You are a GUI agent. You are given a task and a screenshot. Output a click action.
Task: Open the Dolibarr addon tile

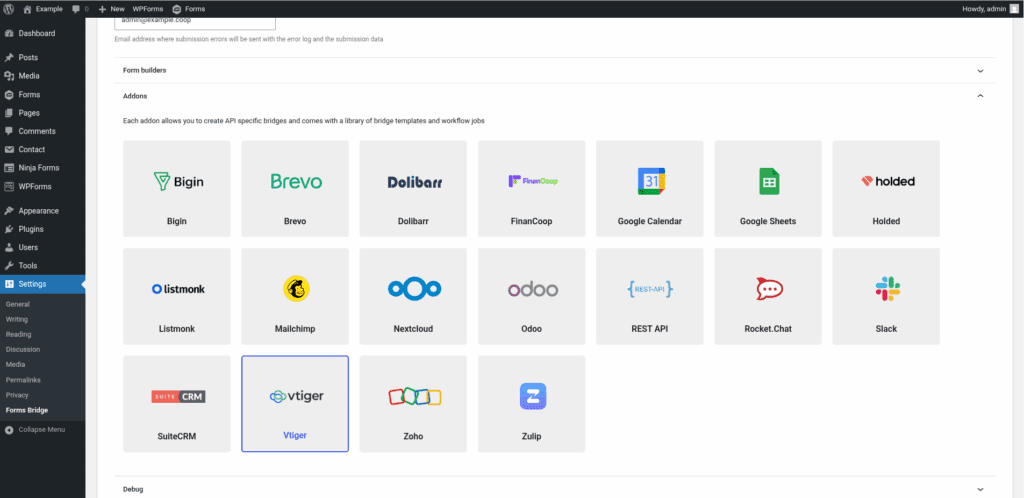point(413,188)
